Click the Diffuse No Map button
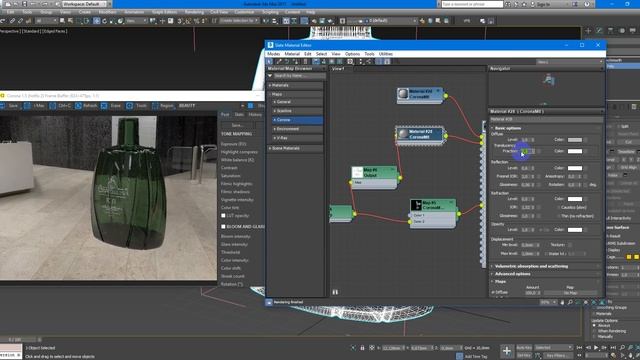This screenshot has height=360, width=640. tap(570, 293)
